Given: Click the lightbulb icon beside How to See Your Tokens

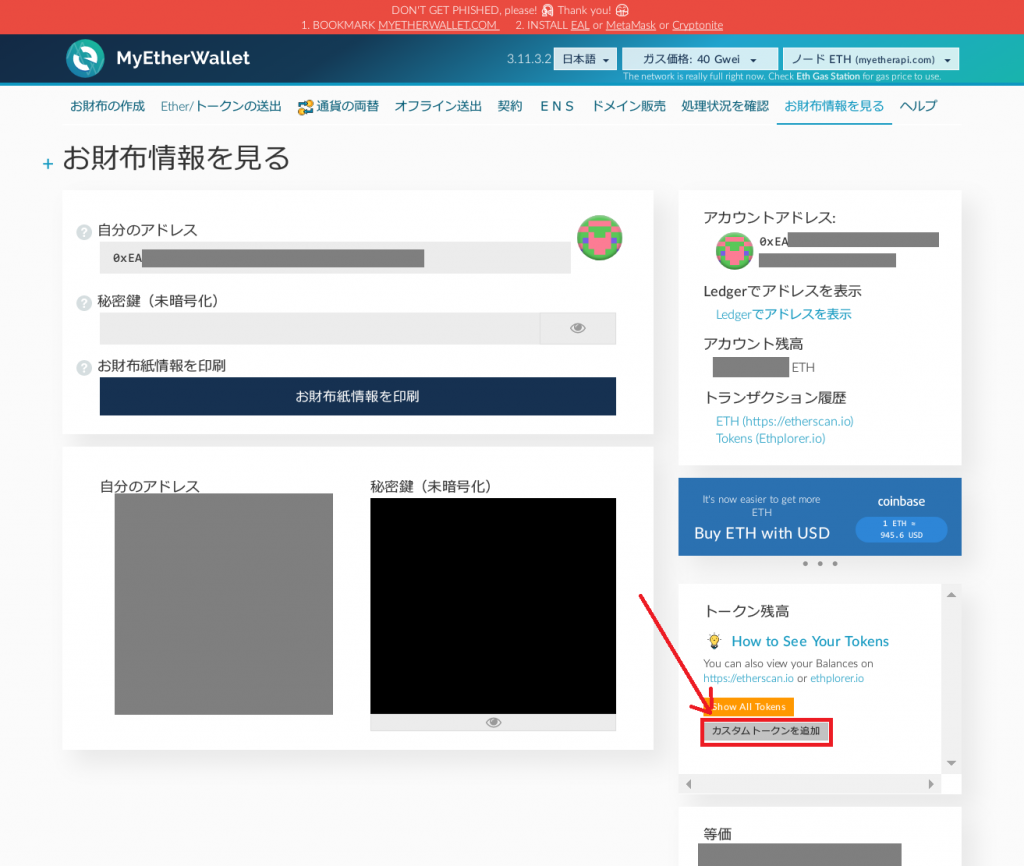Looking at the screenshot, I should click(x=713, y=641).
